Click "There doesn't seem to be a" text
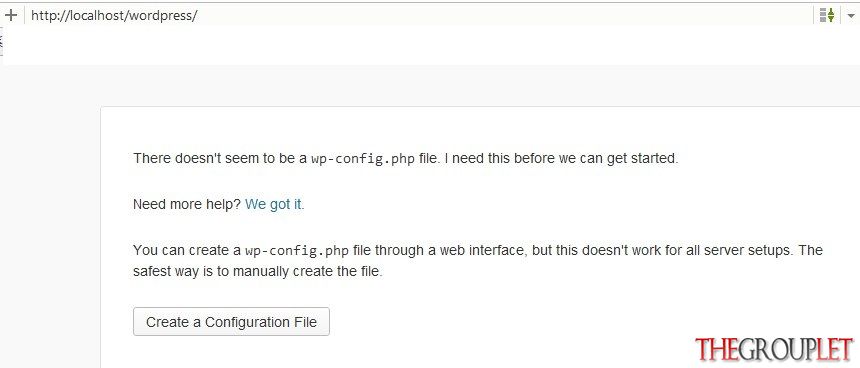860x368 pixels. pos(220,159)
